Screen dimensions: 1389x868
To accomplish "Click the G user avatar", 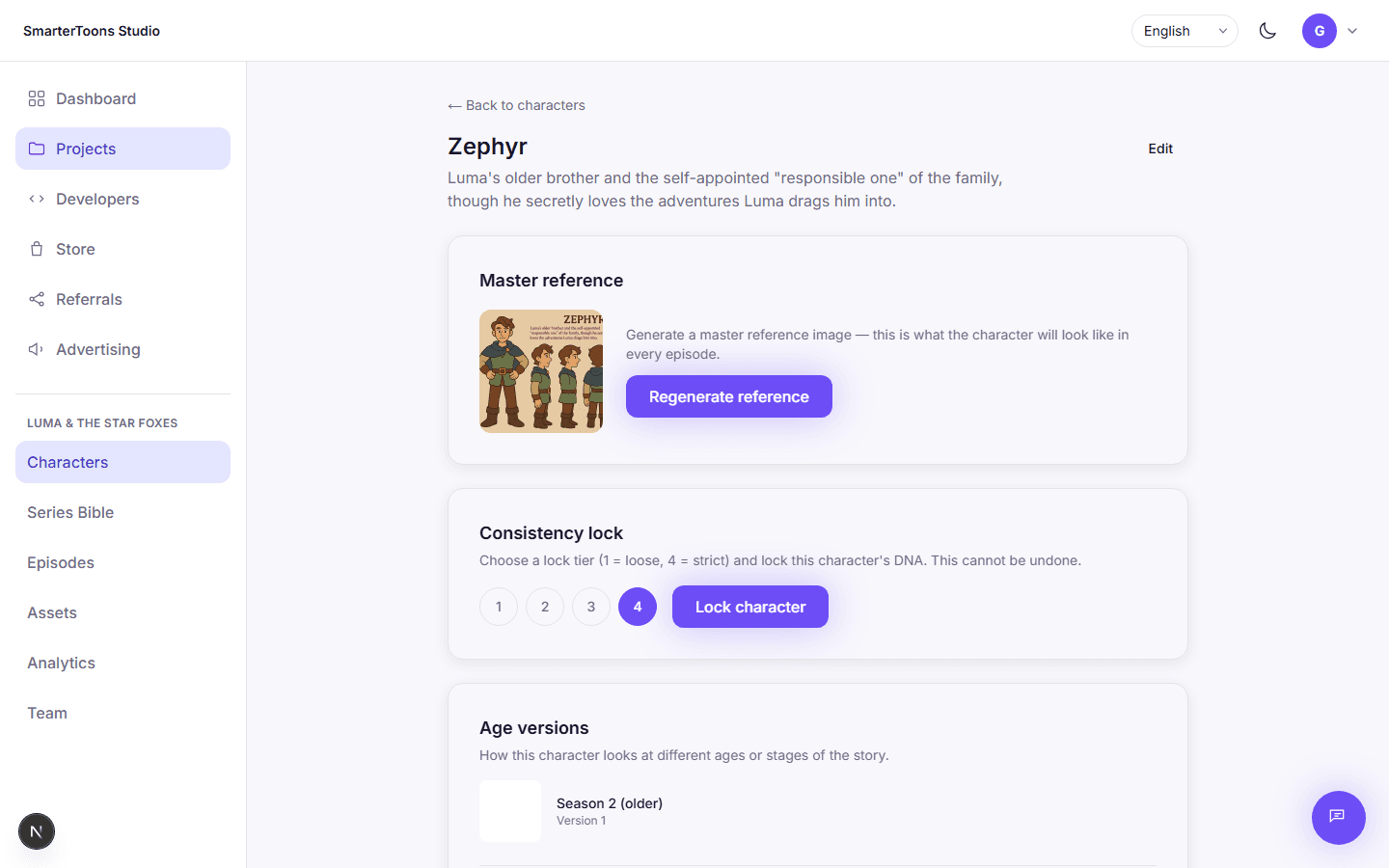I will pyautogui.click(x=1320, y=31).
